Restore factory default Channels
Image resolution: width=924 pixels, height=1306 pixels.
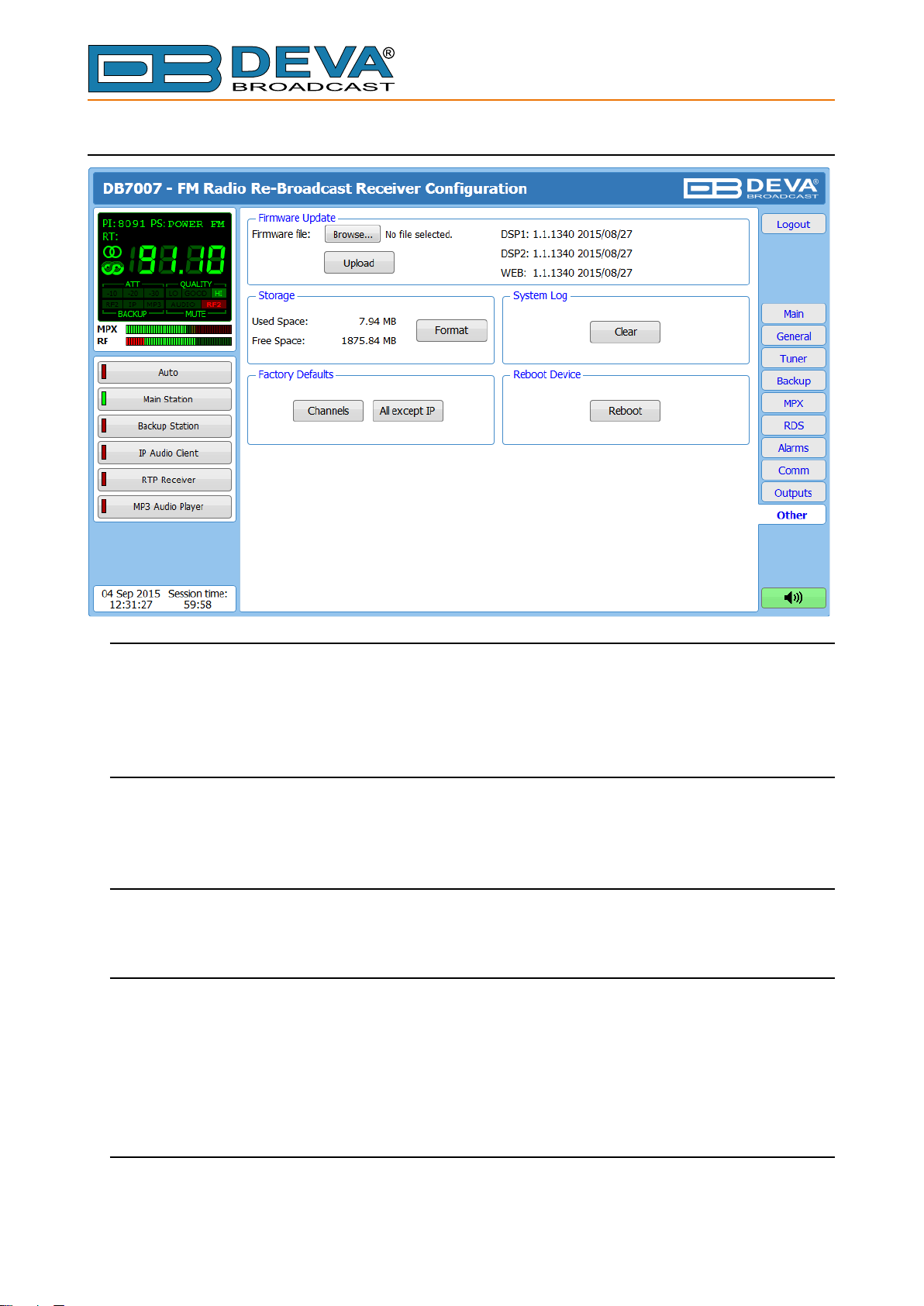pos(328,411)
